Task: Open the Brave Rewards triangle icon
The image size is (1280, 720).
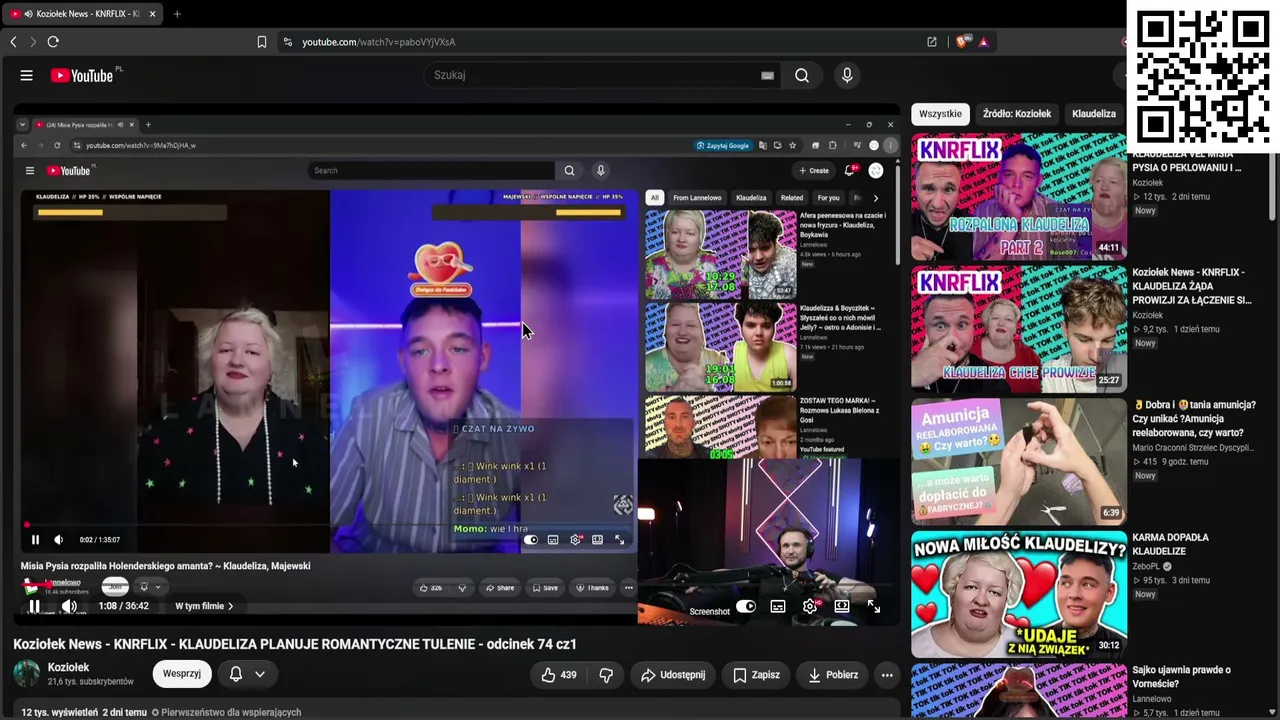Action: pos(984,42)
